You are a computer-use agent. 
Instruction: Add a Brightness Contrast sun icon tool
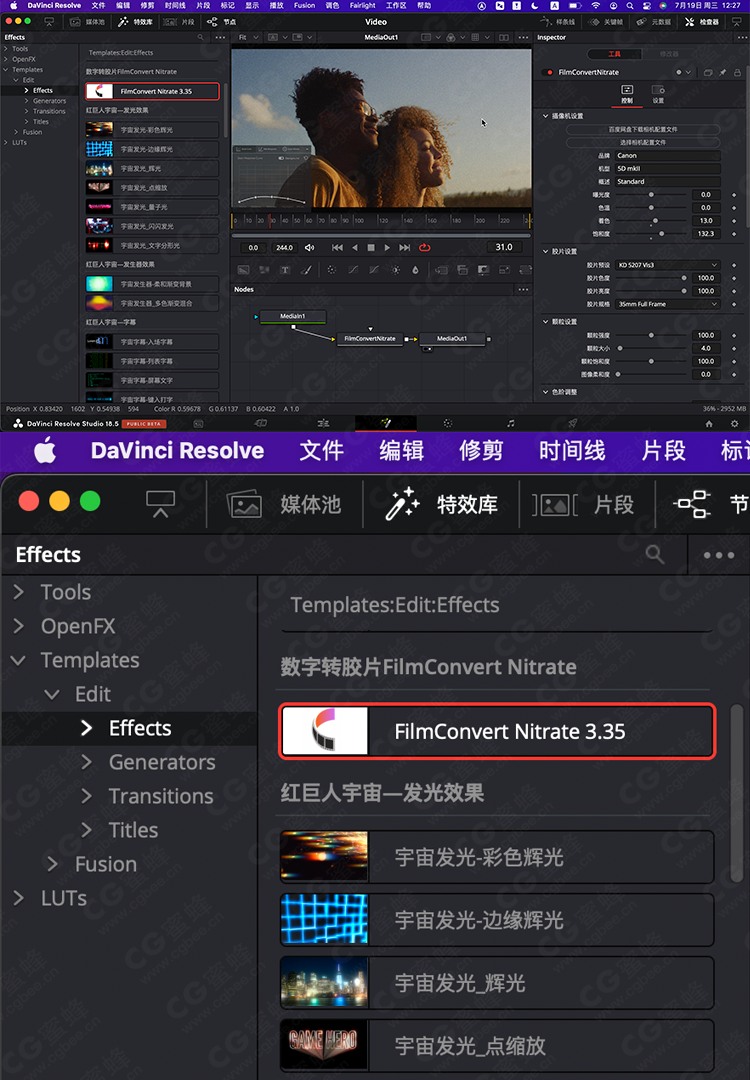coord(396,270)
